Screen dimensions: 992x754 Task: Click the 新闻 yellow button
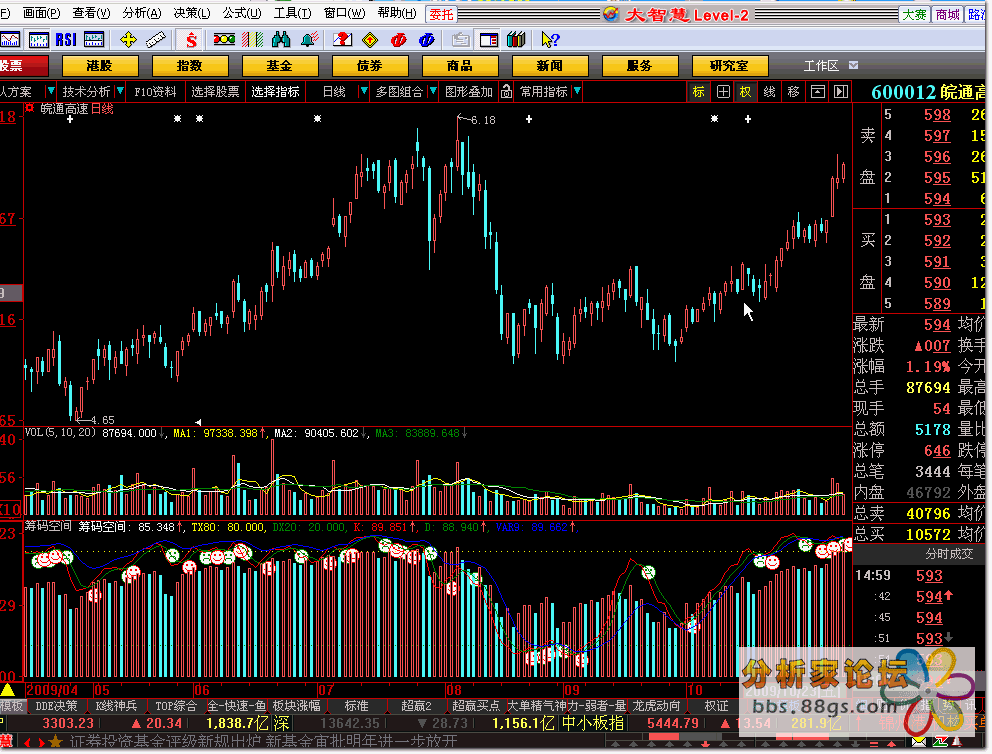coord(549,66)
